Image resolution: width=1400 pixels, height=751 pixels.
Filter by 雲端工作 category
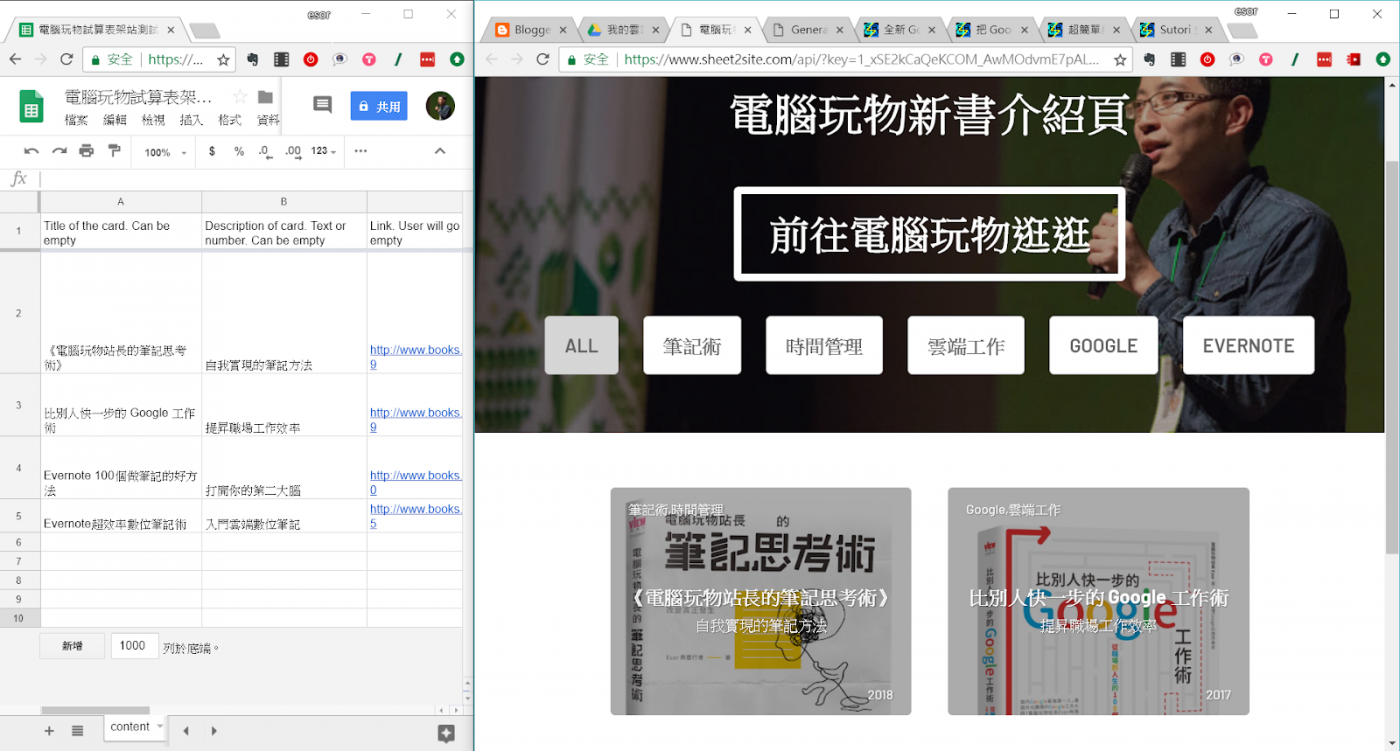tap(966, 345)
